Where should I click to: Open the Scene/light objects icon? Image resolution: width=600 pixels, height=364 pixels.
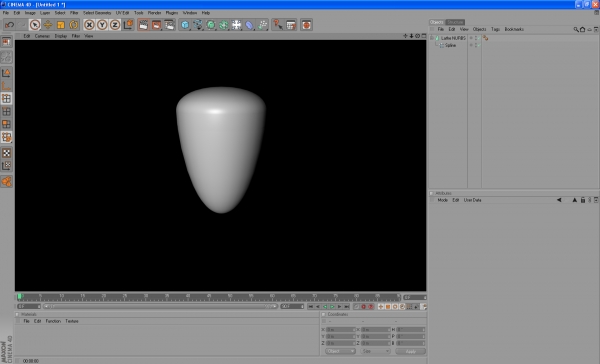pyautogui.click(x=237, y=25)
